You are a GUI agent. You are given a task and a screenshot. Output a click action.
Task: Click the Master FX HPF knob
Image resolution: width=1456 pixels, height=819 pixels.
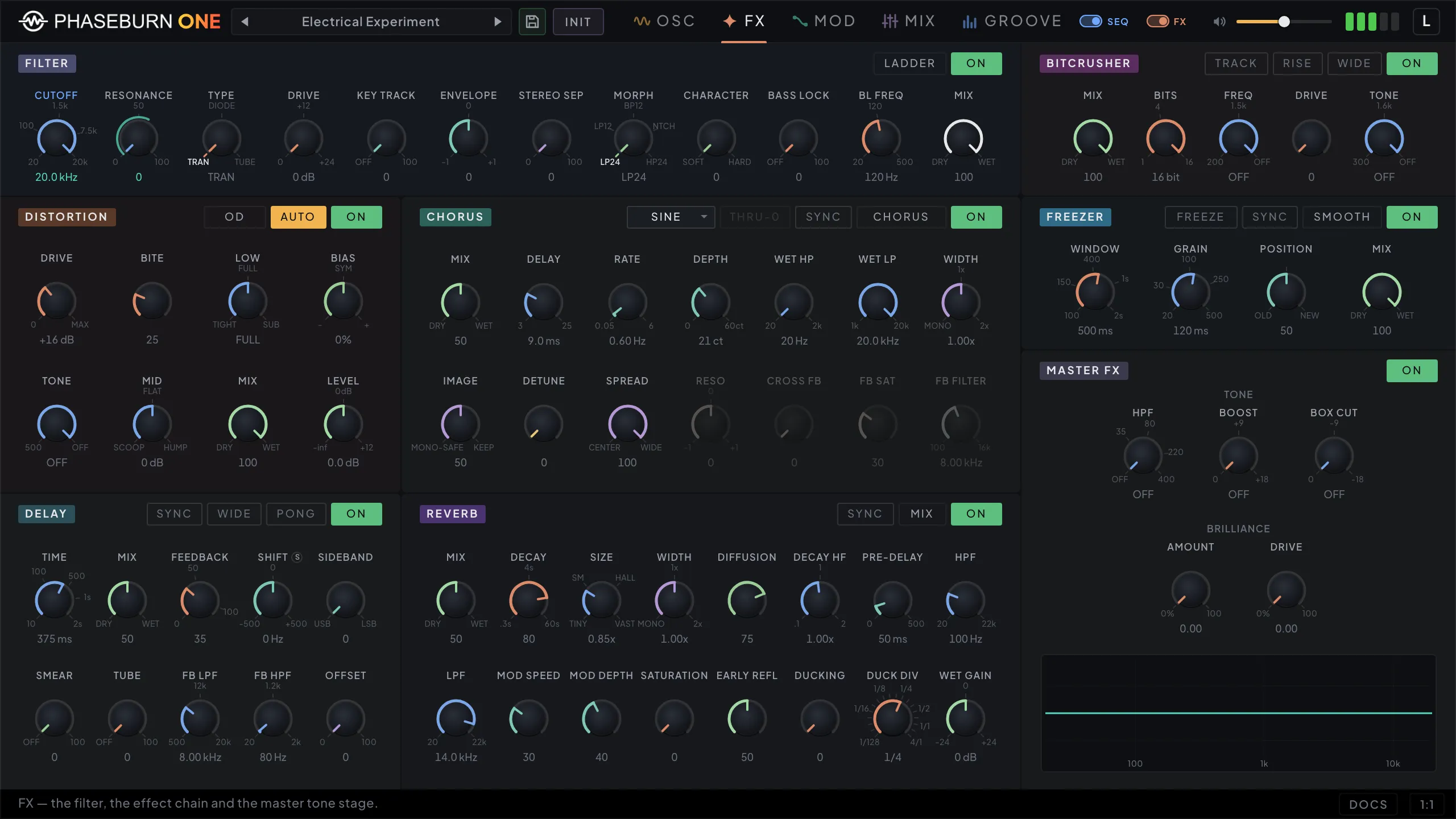point(1143,456)
